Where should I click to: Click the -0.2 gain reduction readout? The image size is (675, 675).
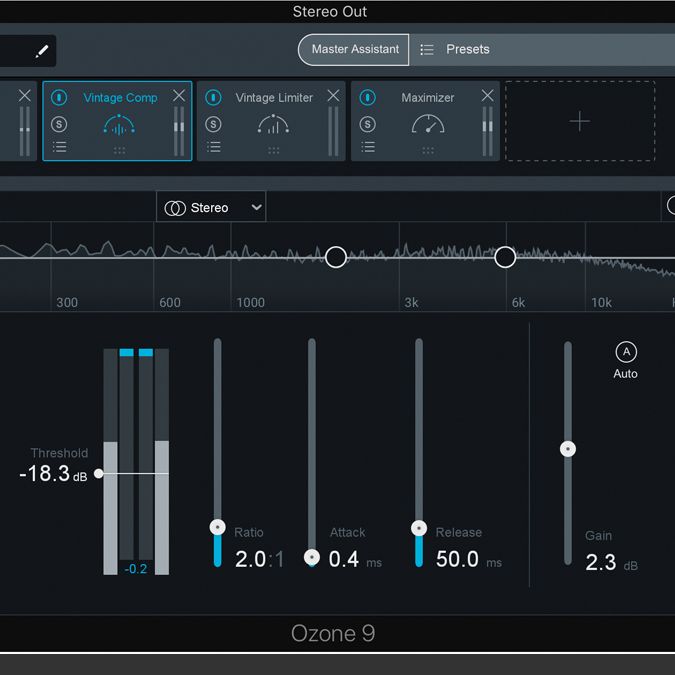[136, 569]
